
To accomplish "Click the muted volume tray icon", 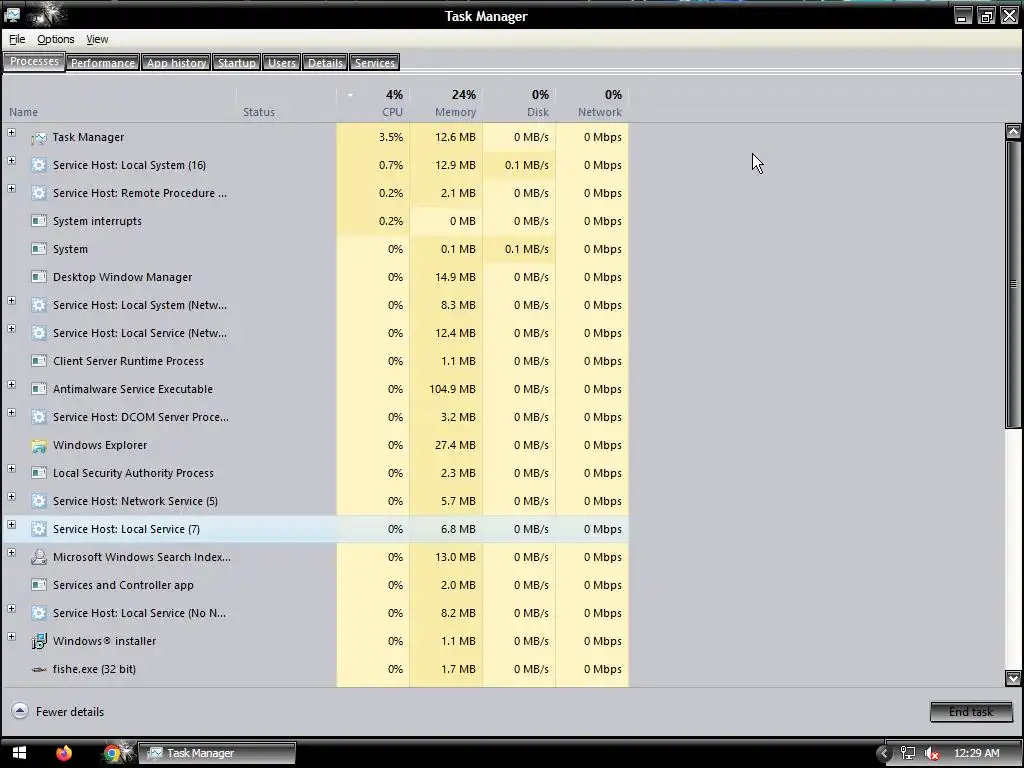I will coord(932,753).
